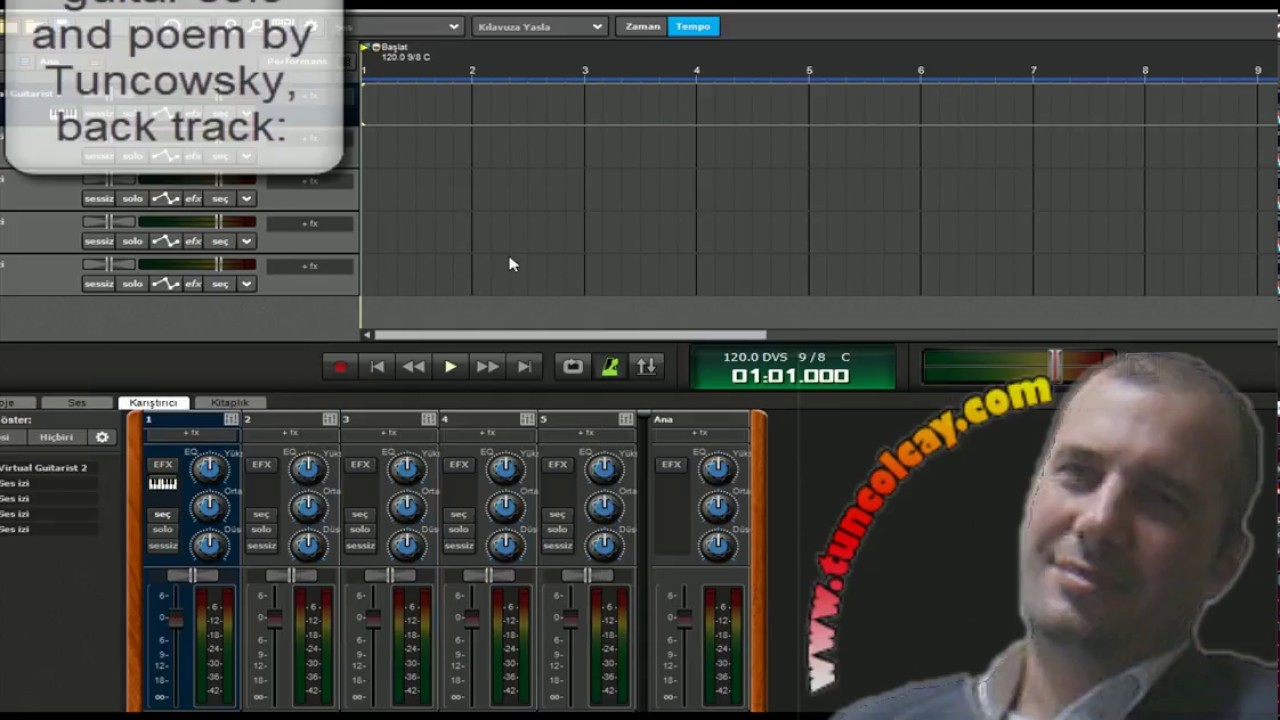Viewport: 1280px width, 720px height.
Task: Click measure 5 on the timeline ruler
Action: coord(809,70)
